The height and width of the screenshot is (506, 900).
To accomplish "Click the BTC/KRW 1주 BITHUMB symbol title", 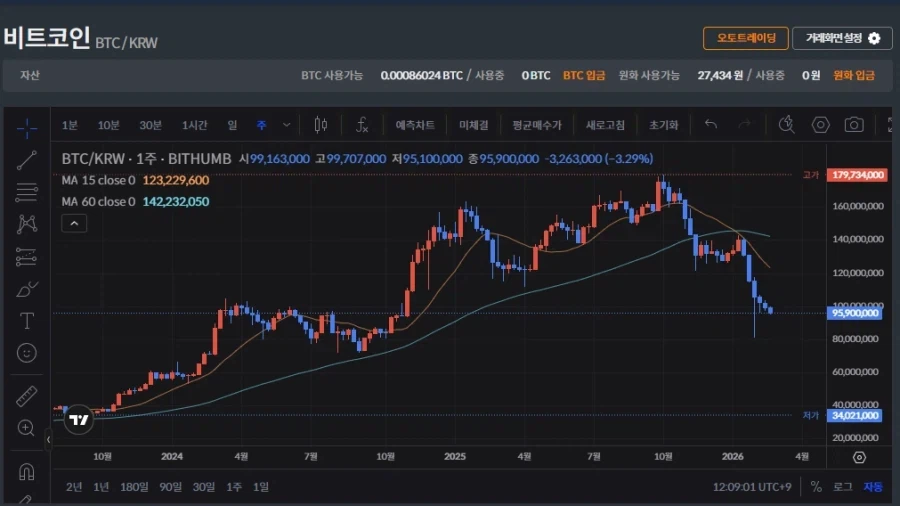I will click(x=146, y=158).
